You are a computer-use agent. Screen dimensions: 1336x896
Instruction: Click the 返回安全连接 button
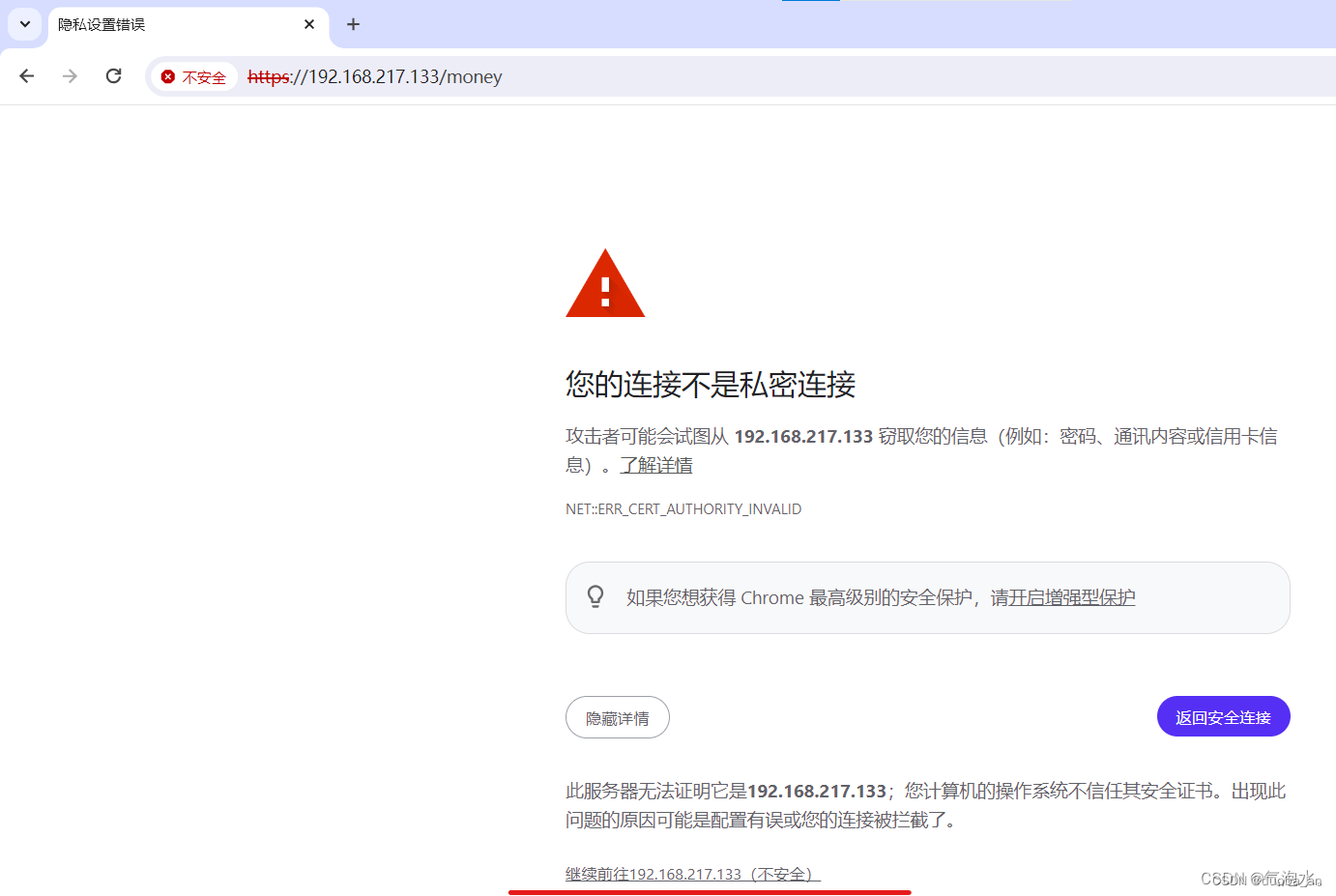pyautogui.click(x=1223, y=716)
